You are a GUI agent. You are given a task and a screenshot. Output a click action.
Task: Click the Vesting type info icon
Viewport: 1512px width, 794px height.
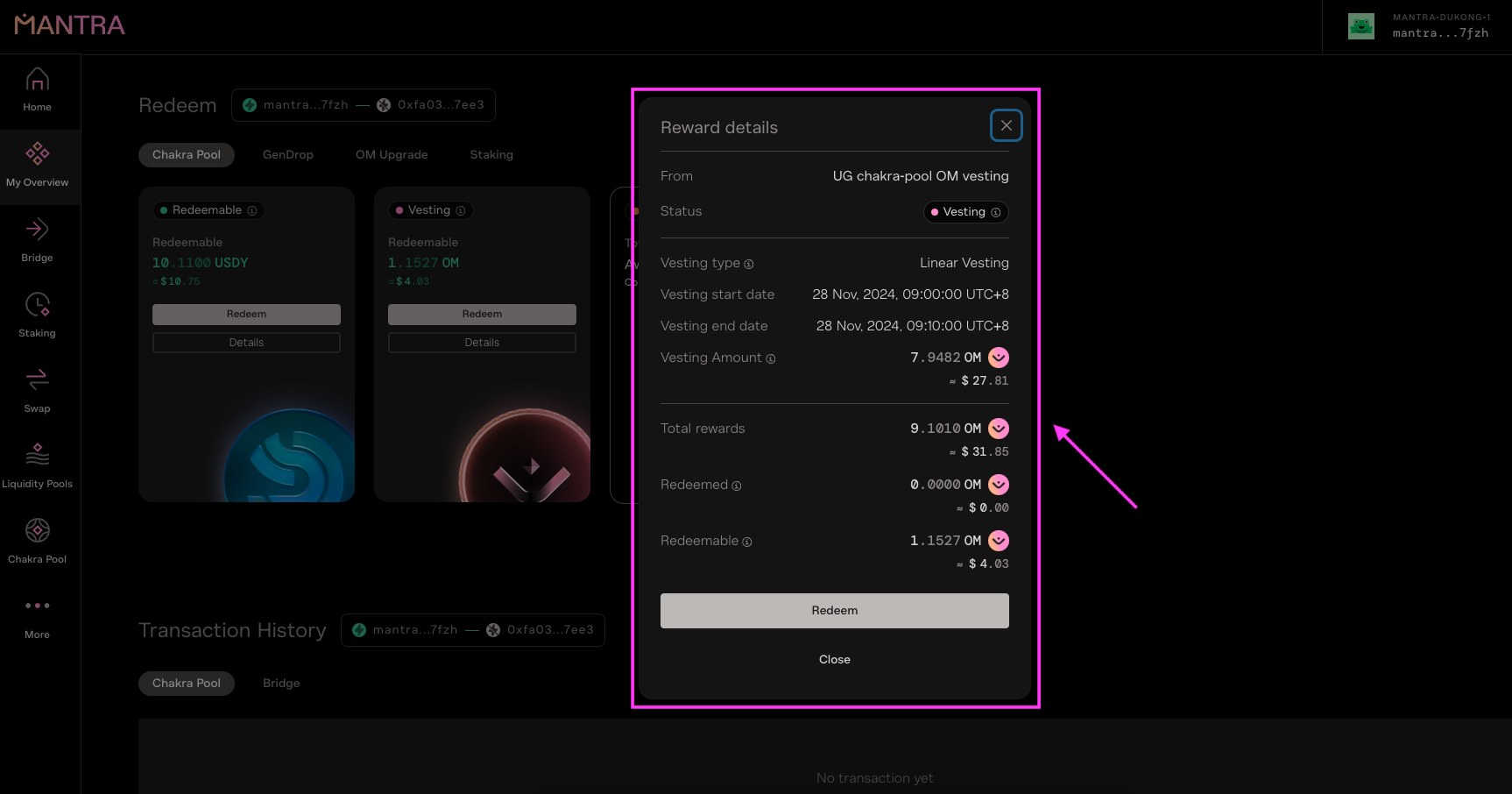point(749,264)
